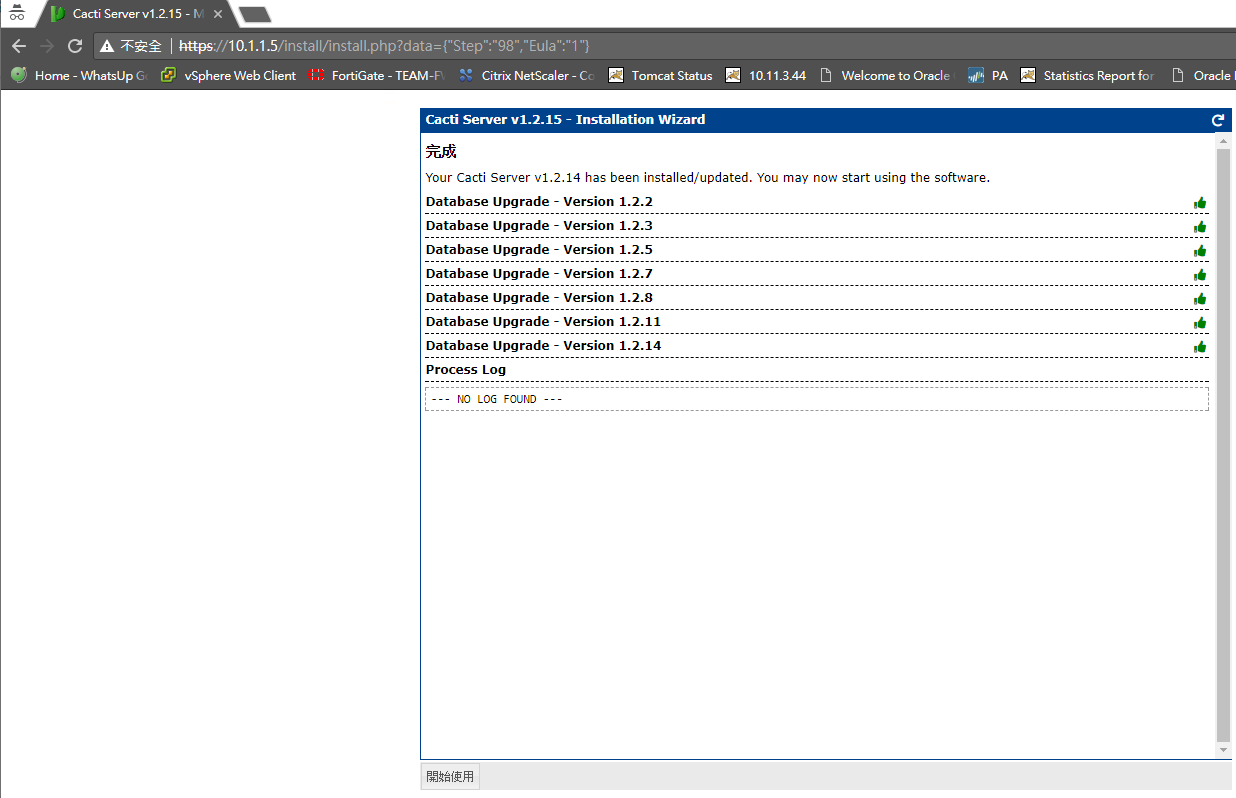Open Citrix NetScaler bookmark
Viewport: 1236px width, 798px height.
526,75
